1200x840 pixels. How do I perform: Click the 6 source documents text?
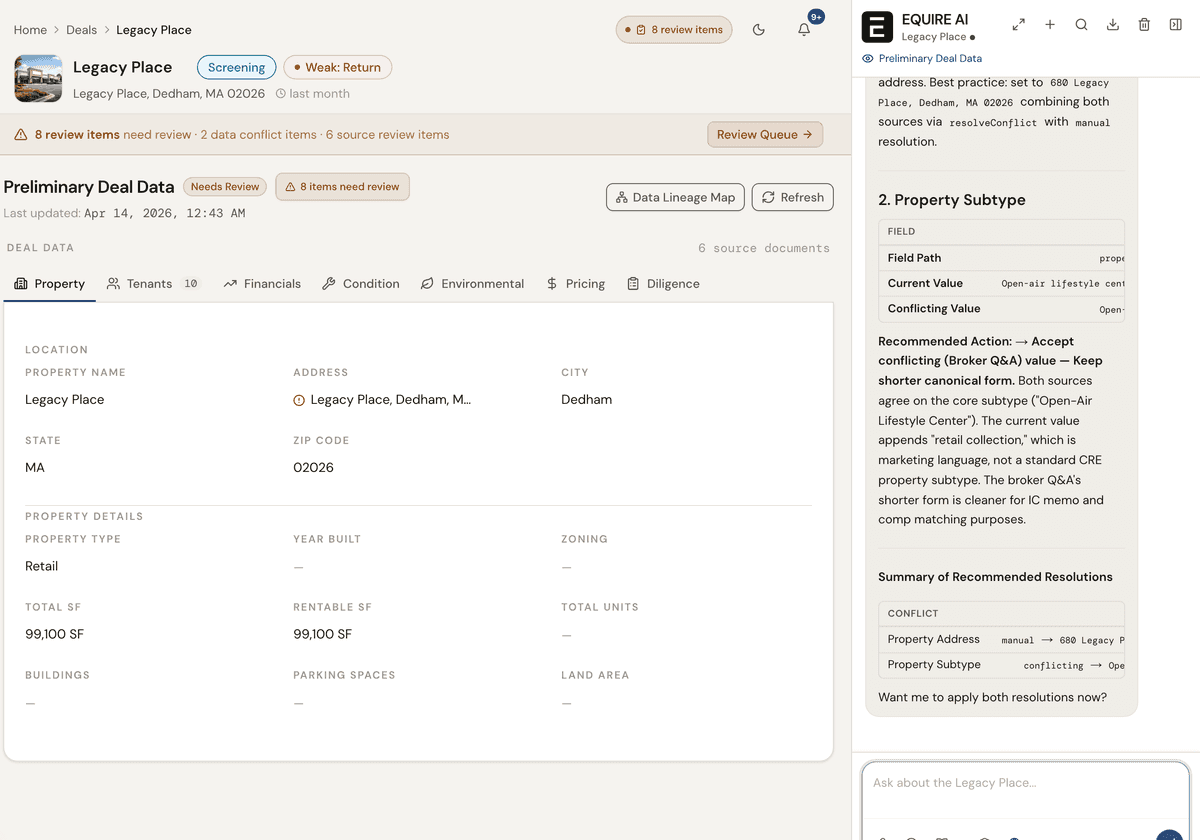click(764, 248)
